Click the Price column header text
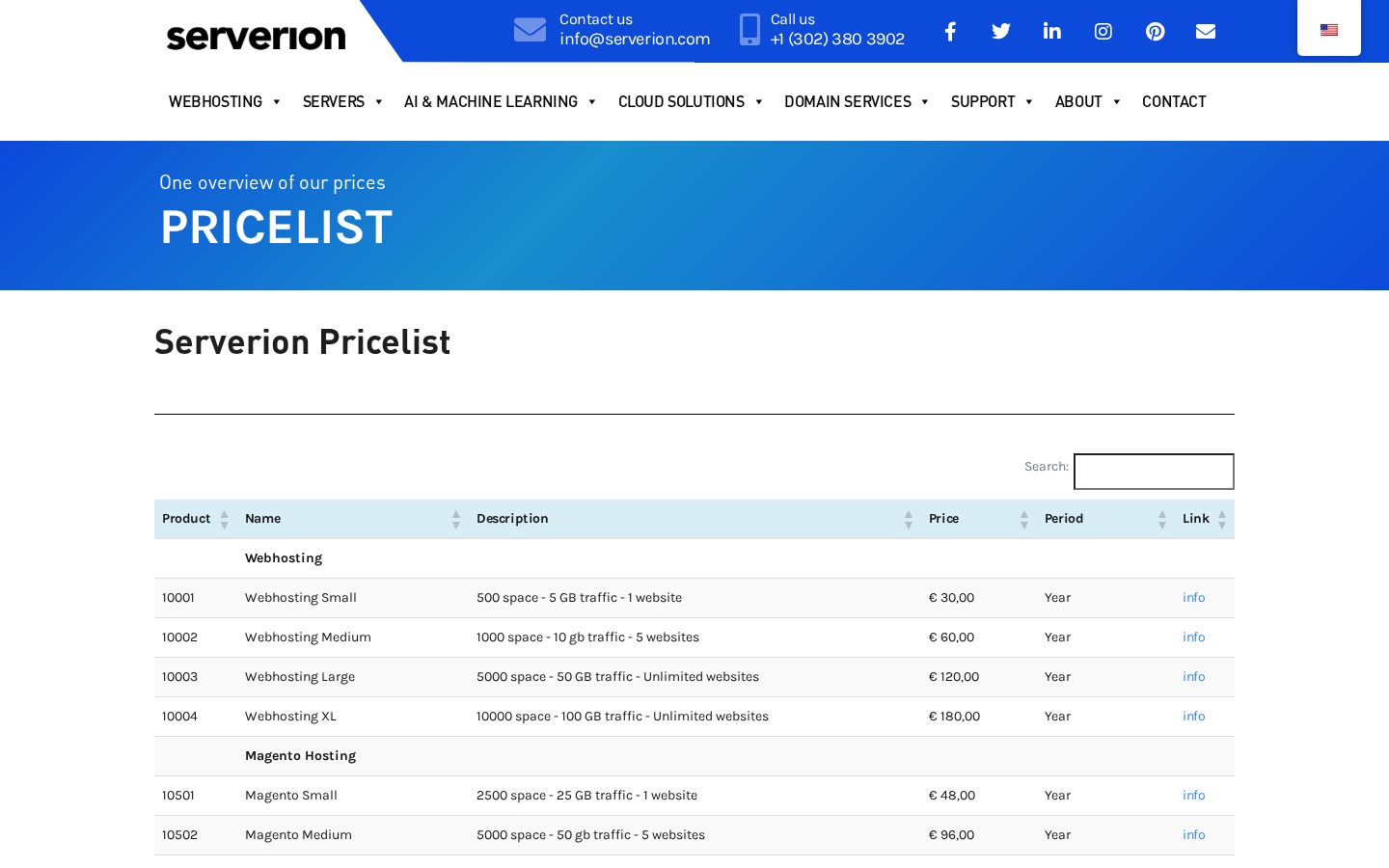 click(x=943, y=519)
